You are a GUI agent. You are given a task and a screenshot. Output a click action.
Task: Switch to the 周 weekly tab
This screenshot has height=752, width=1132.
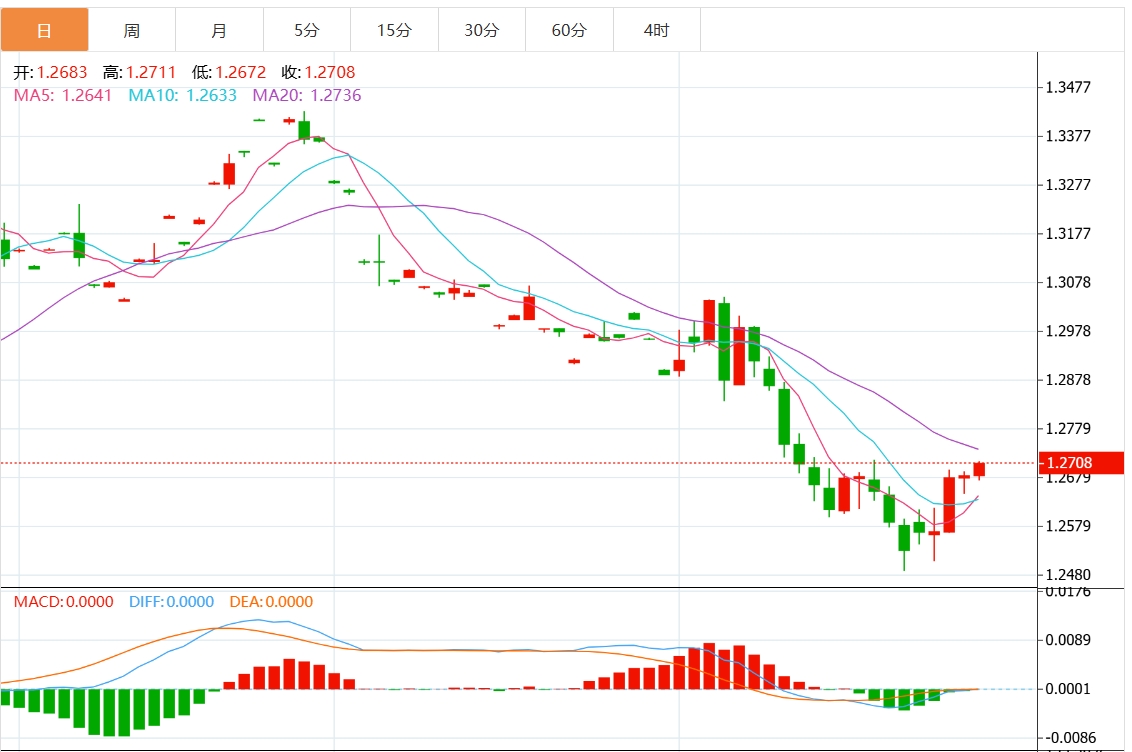132,30
